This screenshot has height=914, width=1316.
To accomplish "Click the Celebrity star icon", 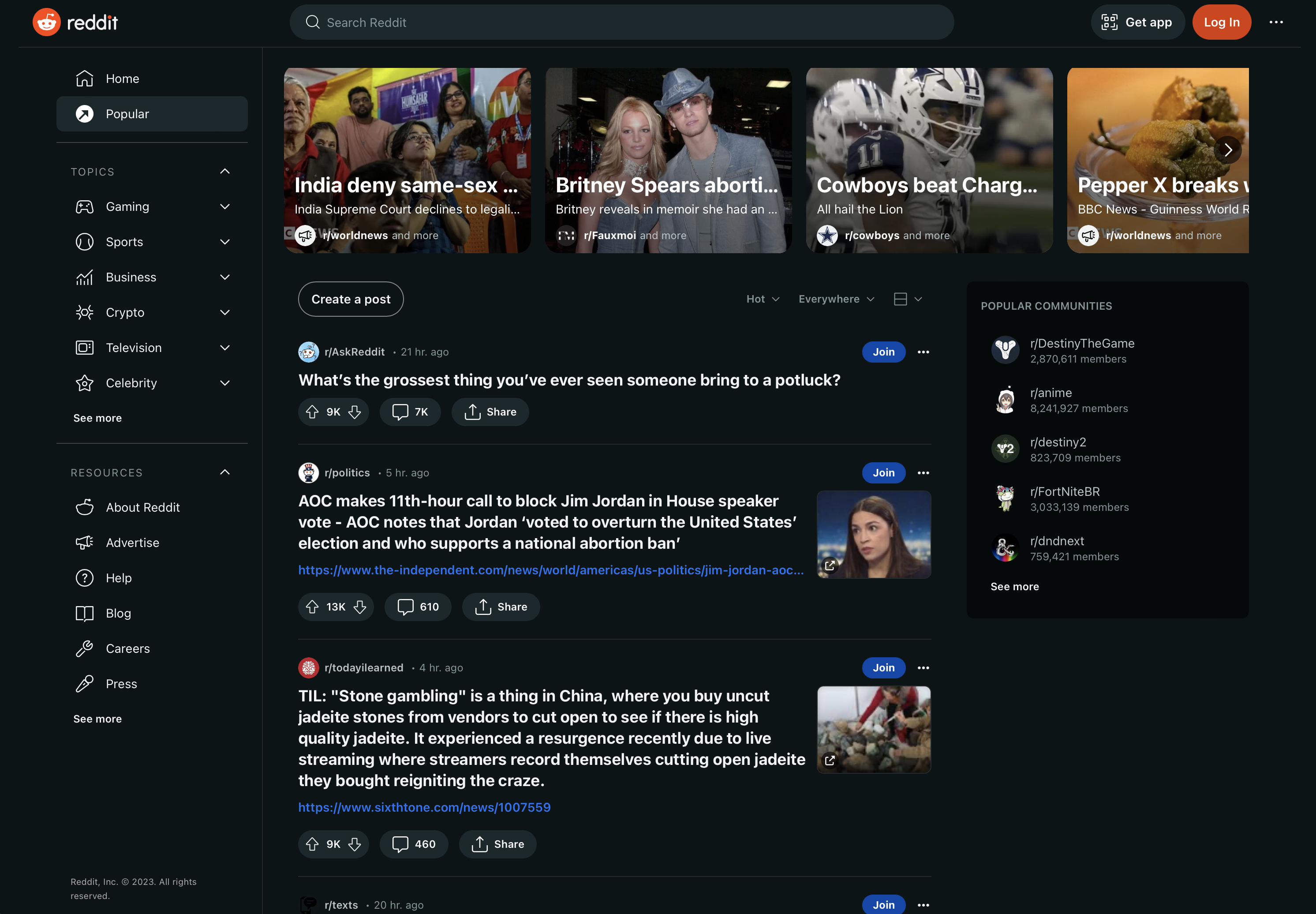I will [85, 383].
